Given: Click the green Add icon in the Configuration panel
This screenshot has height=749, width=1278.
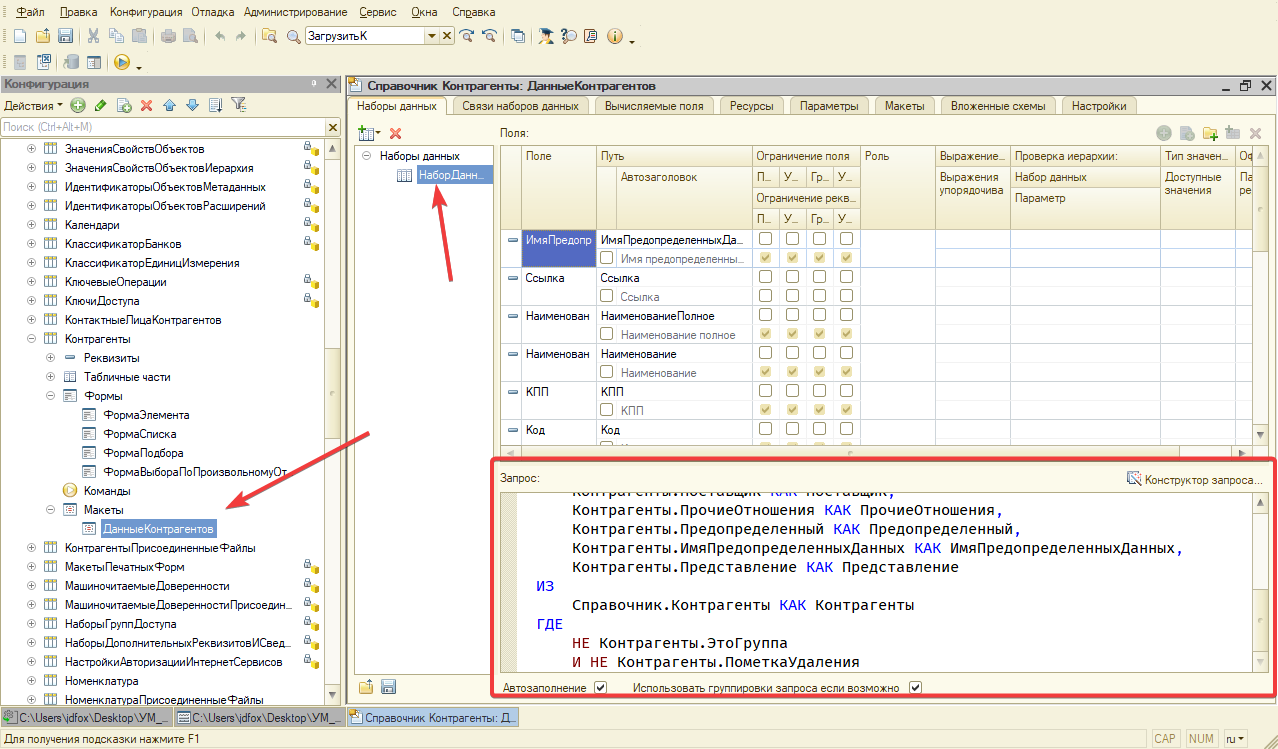Looking at the screenshot, I should tap(78, 105).
